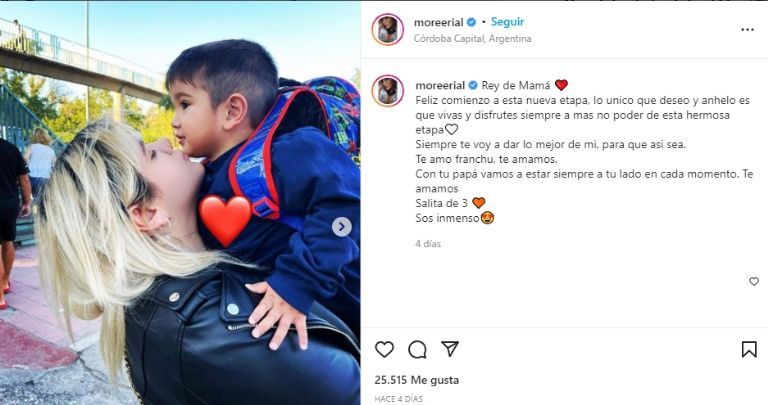Like the post with the heart icon
768x405 pixels.
pos(384,349)
